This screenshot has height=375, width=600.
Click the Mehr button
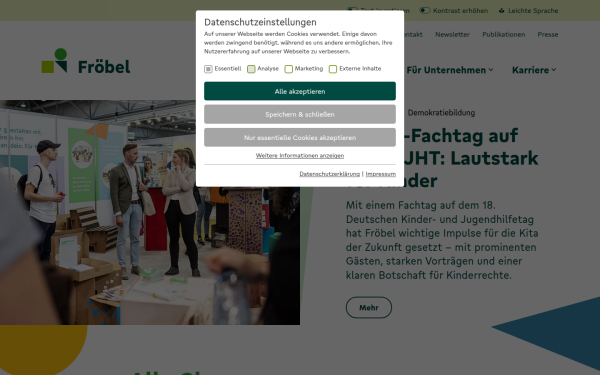[x=368, y=307]
